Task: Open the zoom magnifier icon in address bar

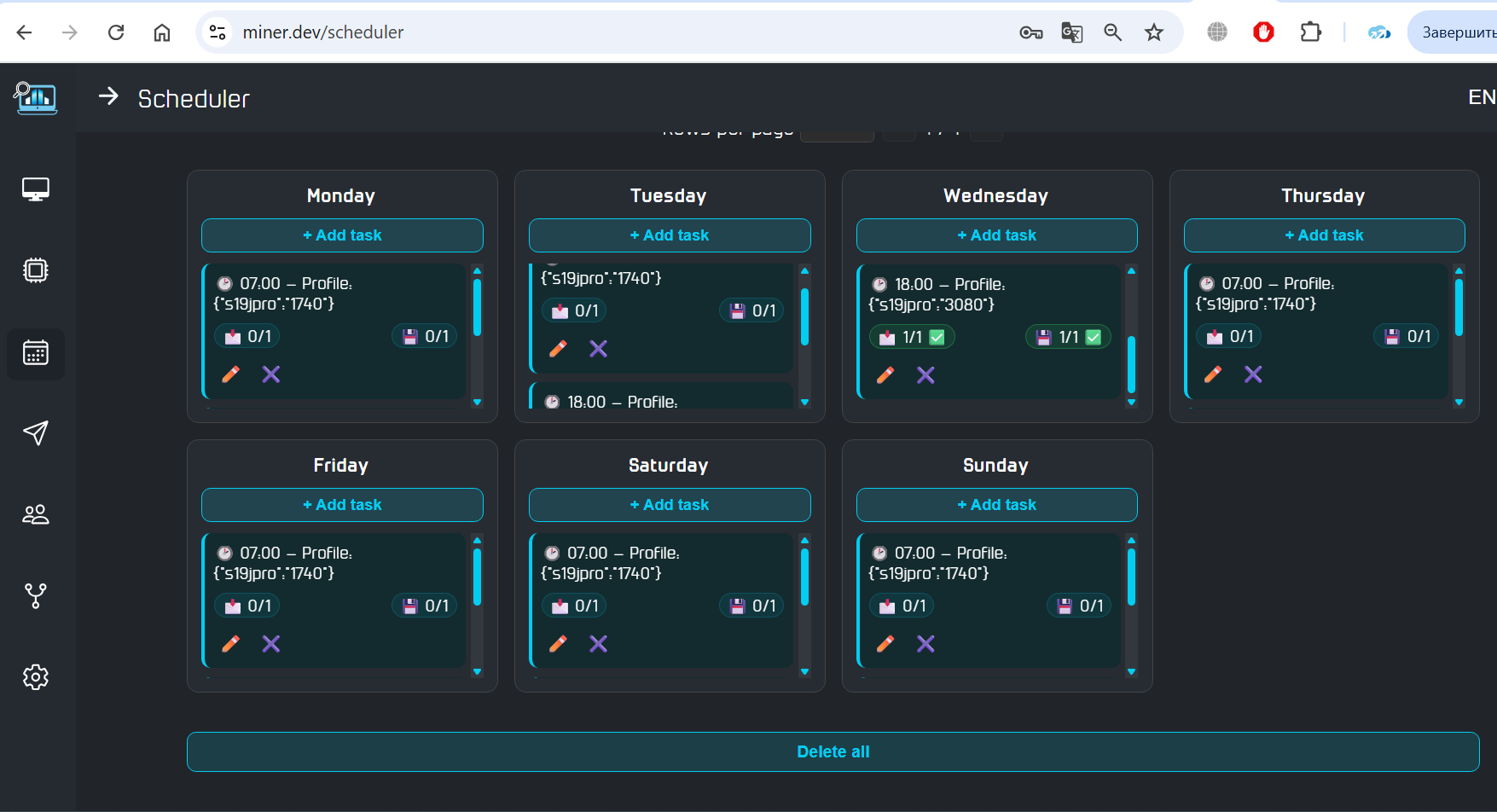Action: point(1113,32)
